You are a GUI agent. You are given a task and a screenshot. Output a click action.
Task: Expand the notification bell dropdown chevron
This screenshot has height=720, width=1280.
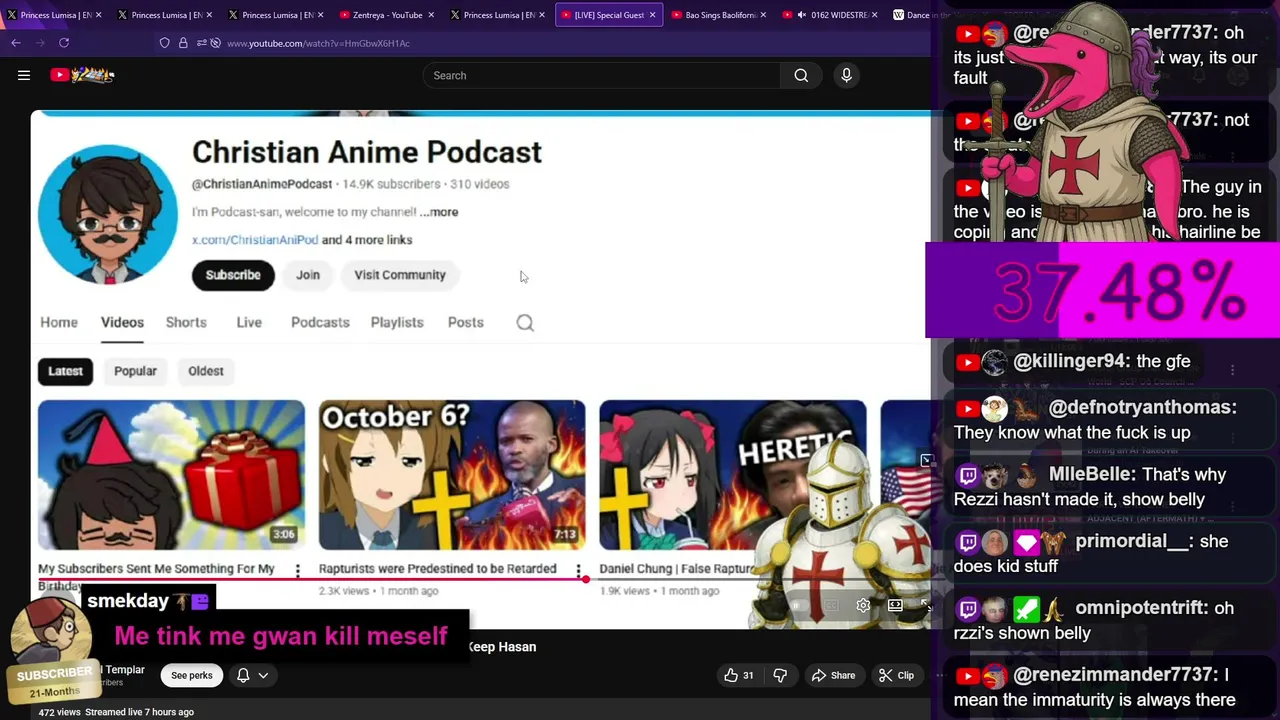point(263,676)
